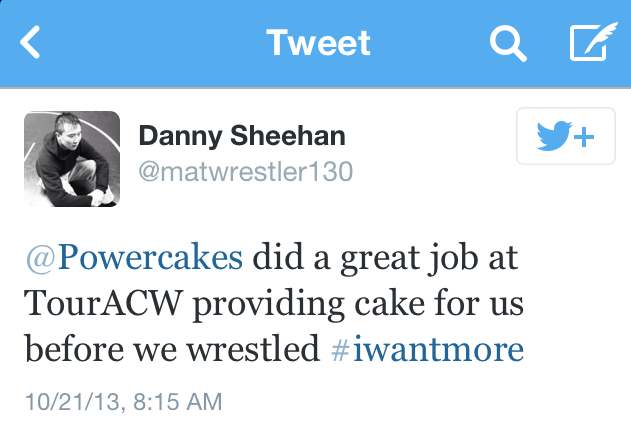Viewport: 631px width, 433px height.
Task: Click the tweet timestamp 10/21/13, 8:15 AM
Action: 121,402
